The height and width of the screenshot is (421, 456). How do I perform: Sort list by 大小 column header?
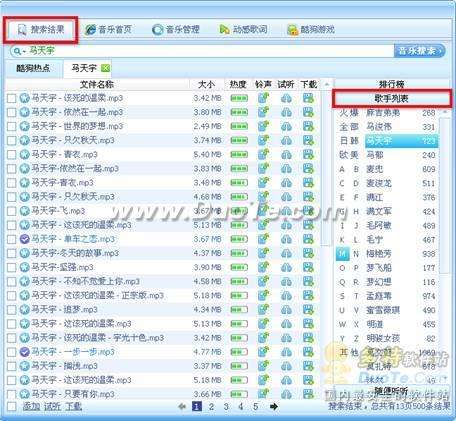click(207, 84)
